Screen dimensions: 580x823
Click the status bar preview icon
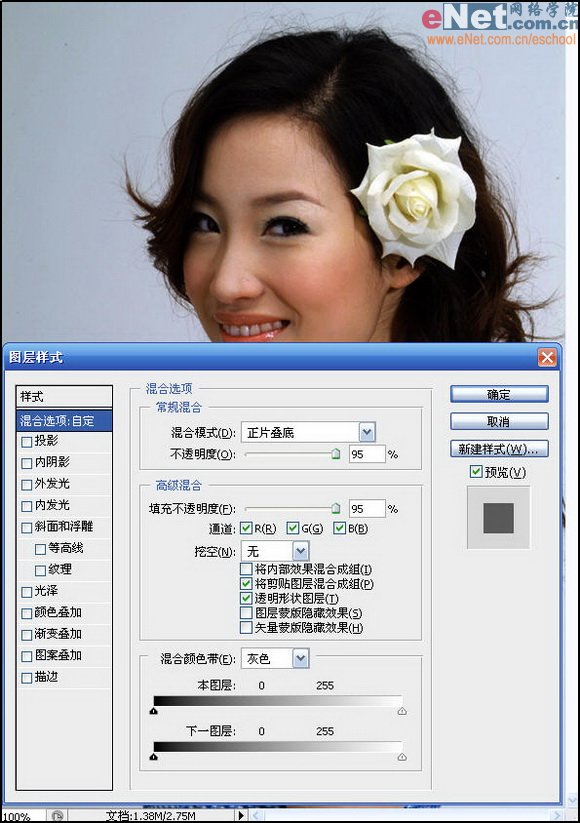click(x=57, y=816)
